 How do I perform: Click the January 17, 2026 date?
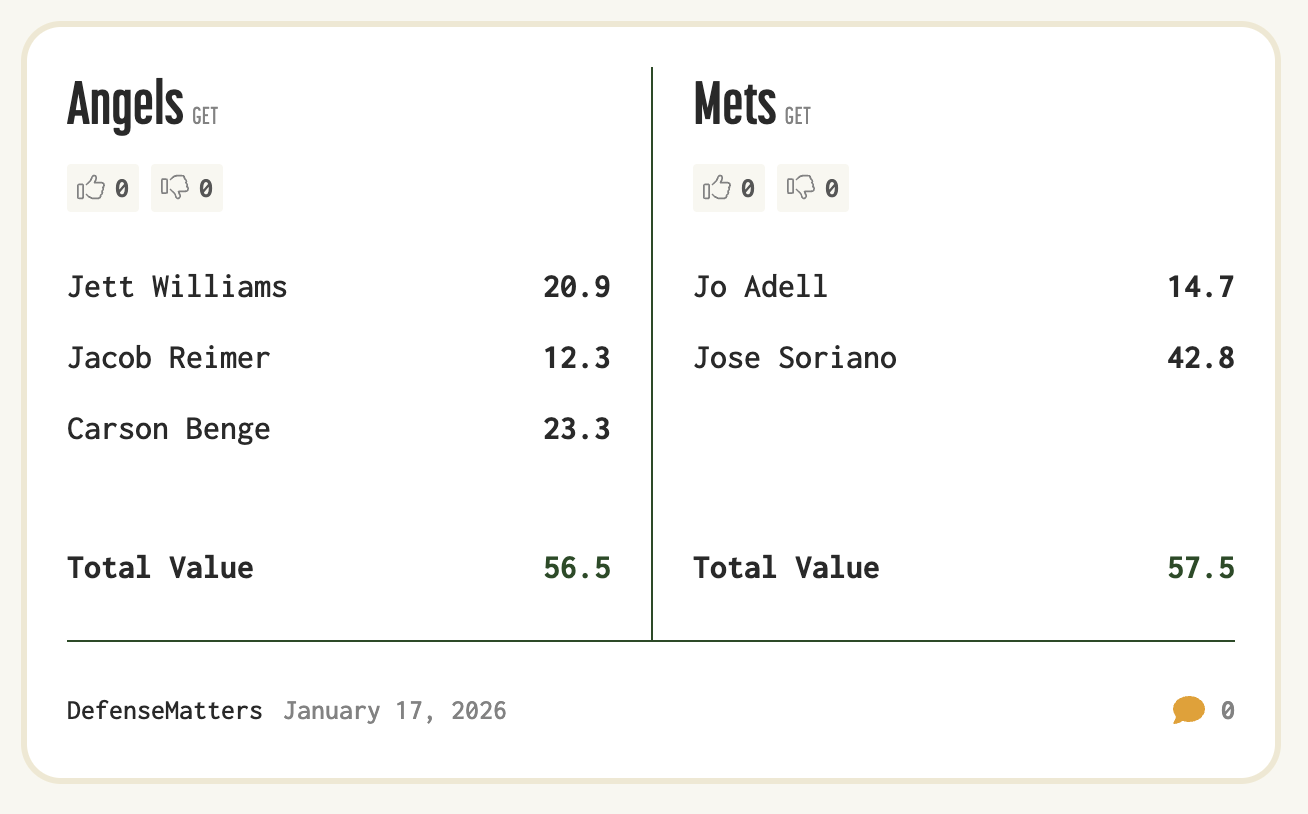[x=394, y=711]
